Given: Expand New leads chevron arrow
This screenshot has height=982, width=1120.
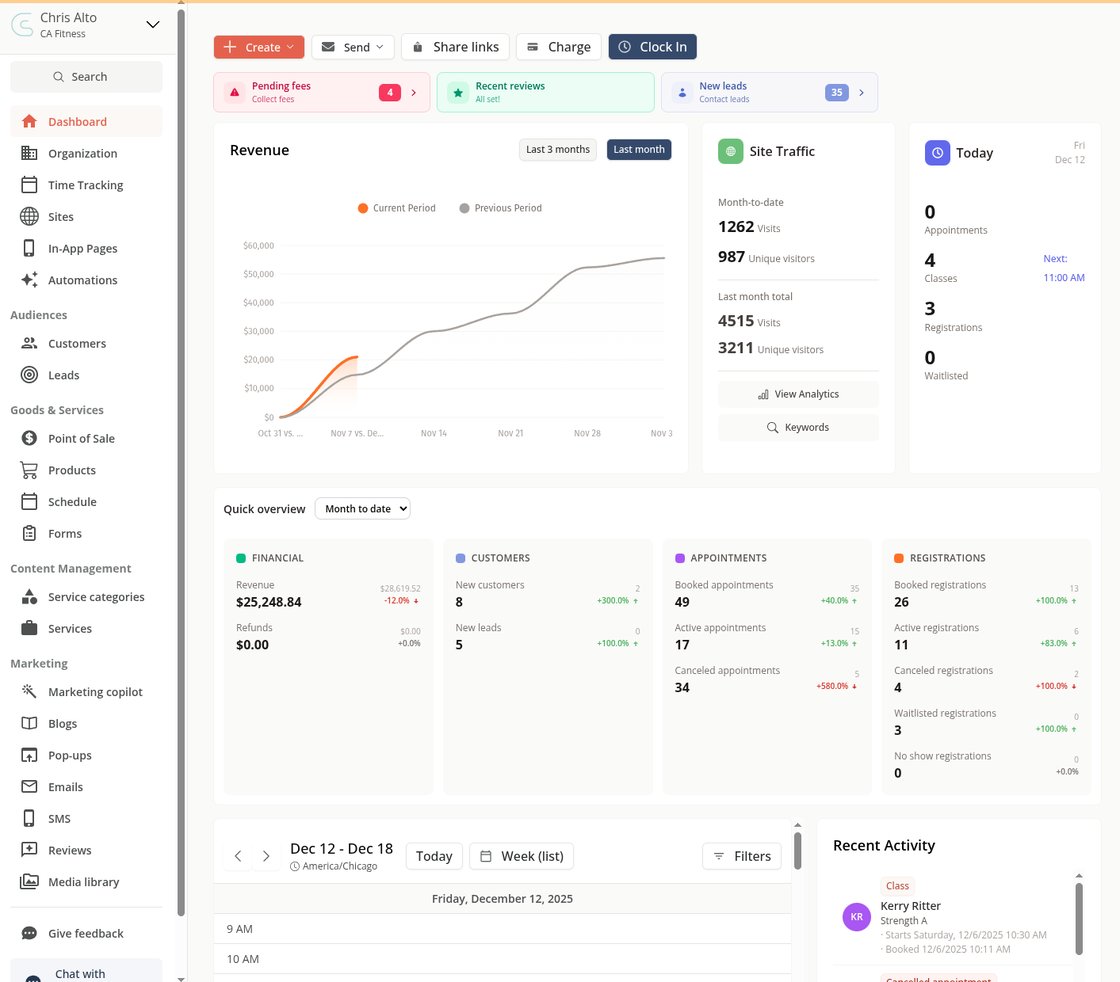Looking at the screenshot, I should coord(861,92).
